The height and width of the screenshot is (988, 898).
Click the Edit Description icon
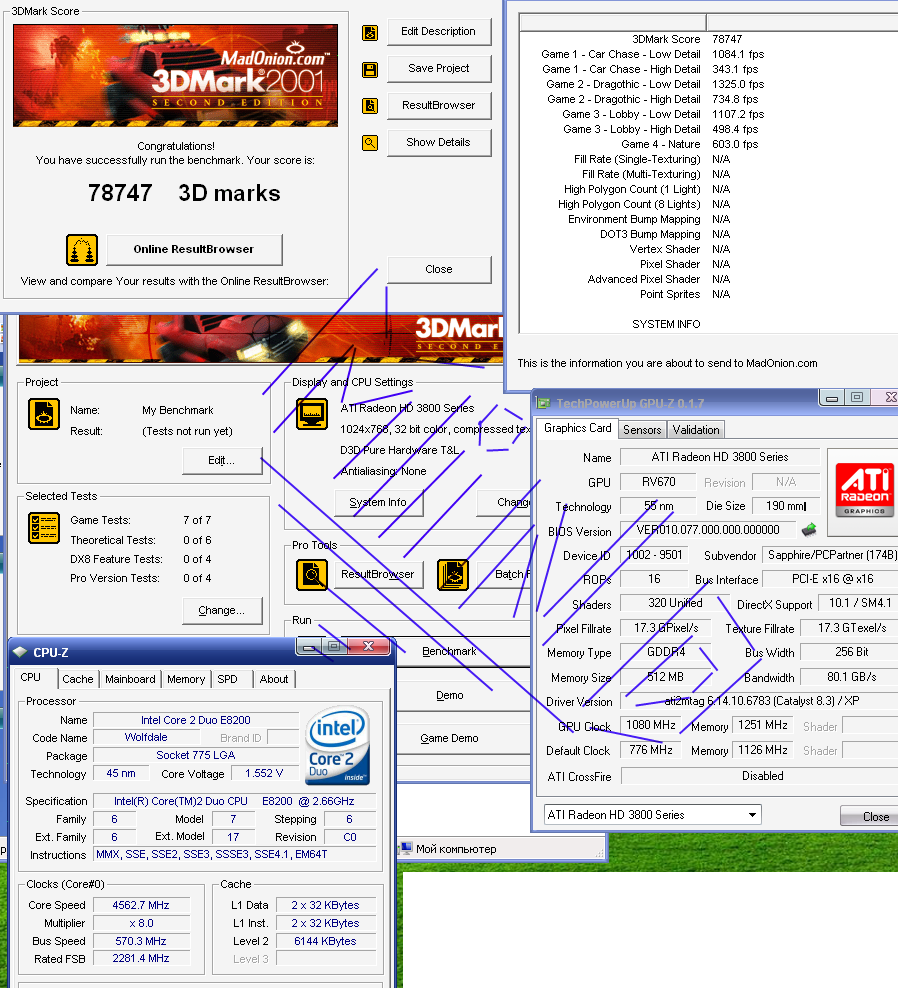click(x=370, y=33)
